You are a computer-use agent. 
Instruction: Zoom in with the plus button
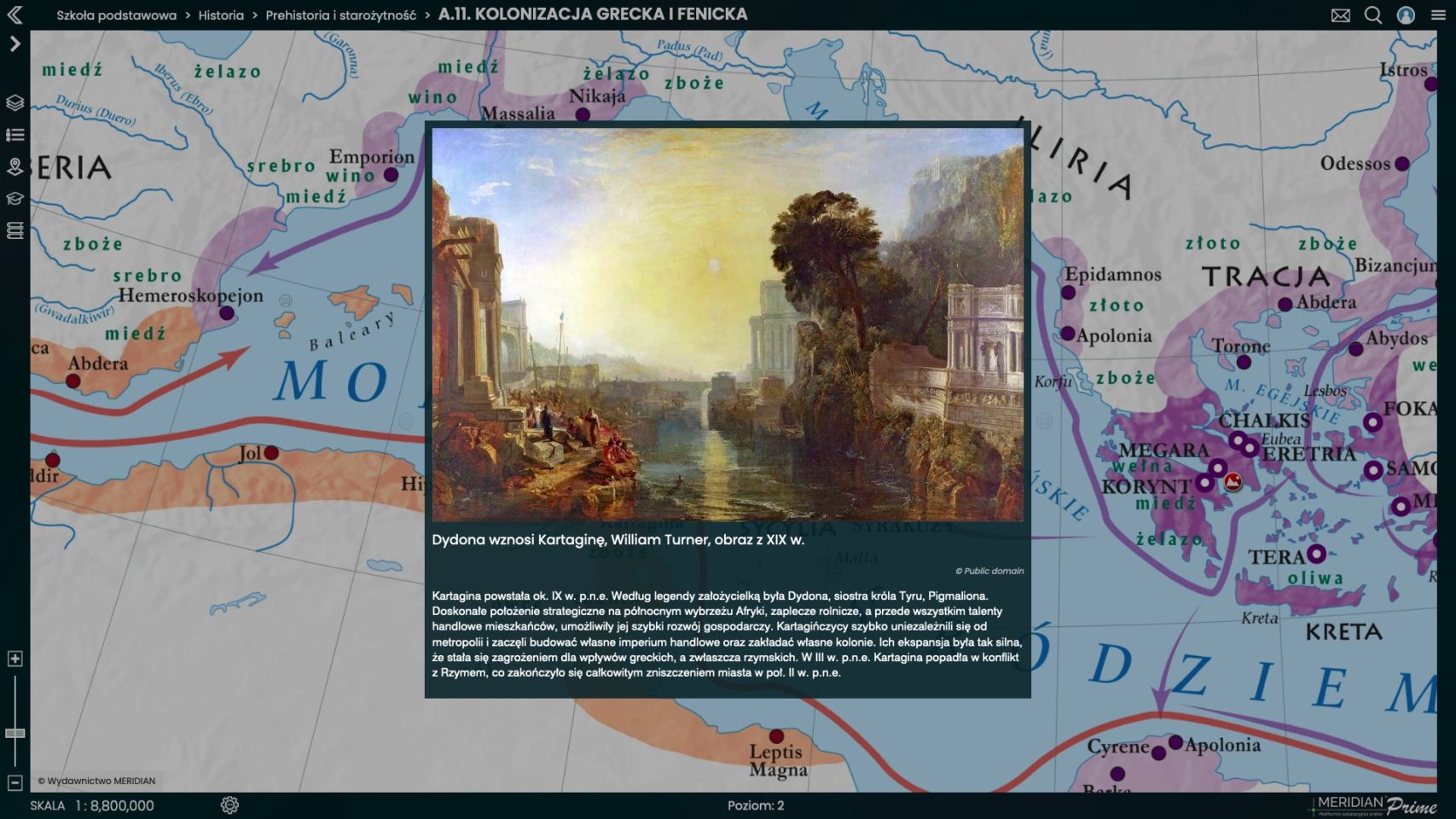[15, 659]
